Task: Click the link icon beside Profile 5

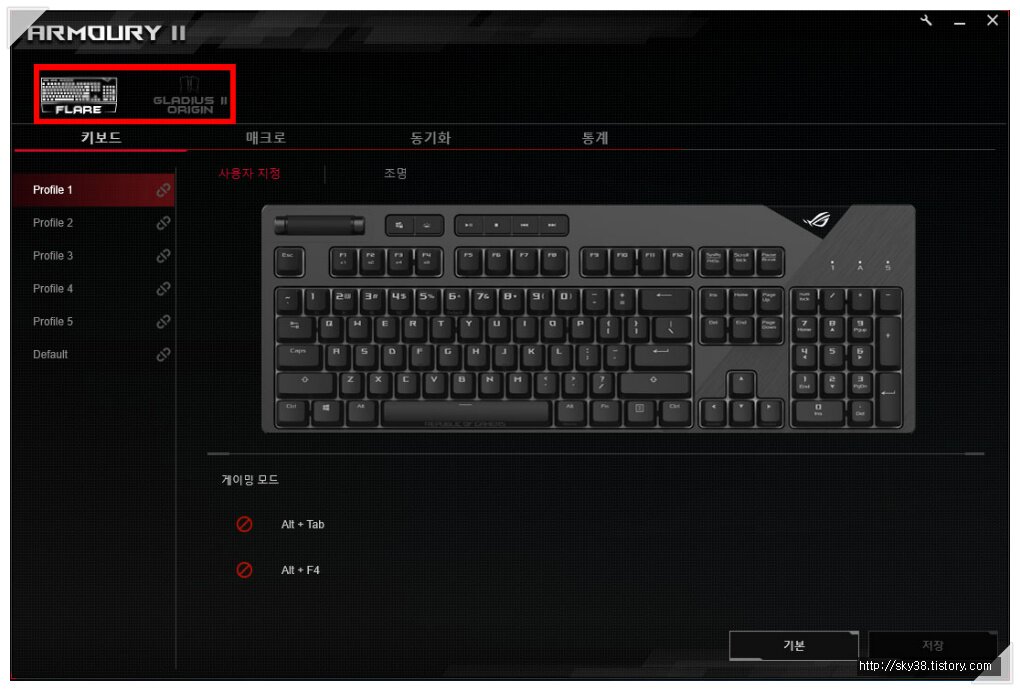Action: (163, 321)
